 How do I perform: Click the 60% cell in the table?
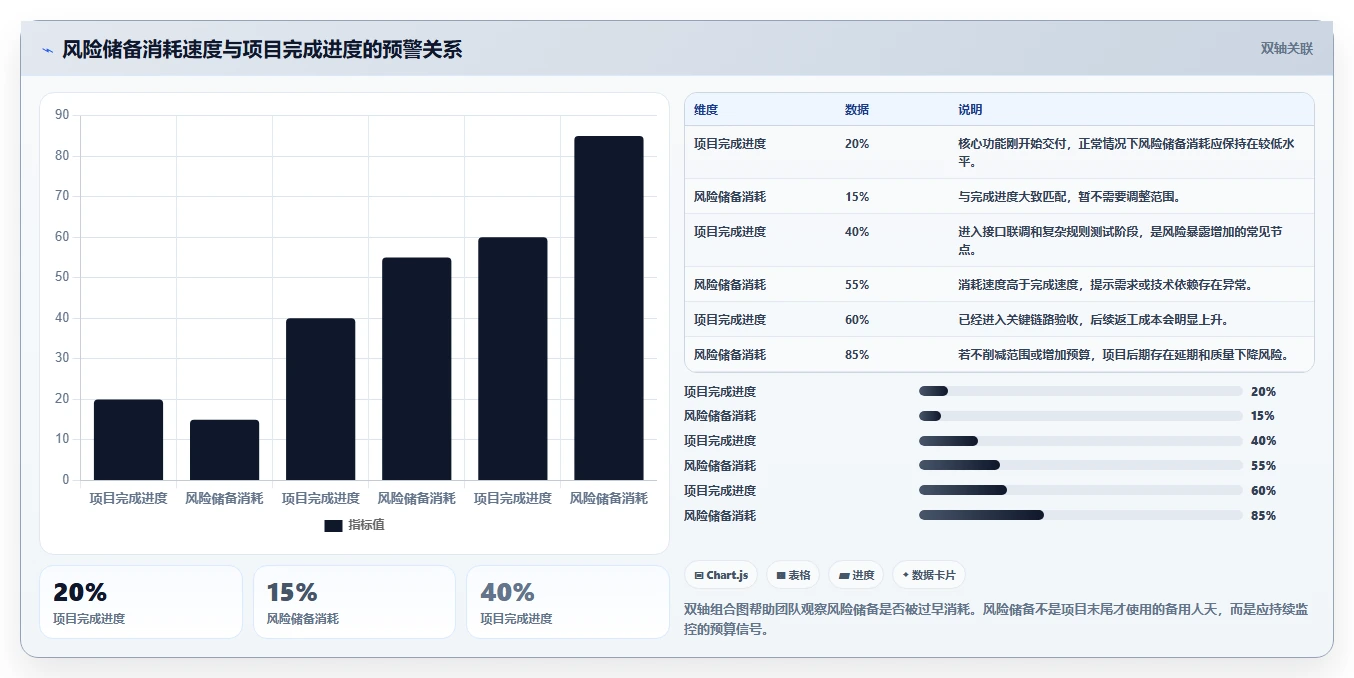(857, 320)
